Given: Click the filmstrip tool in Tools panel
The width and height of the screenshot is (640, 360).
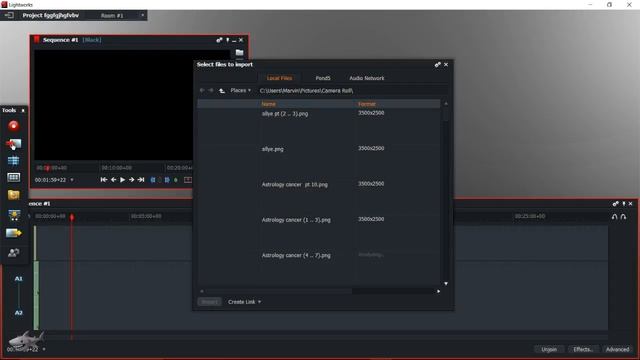Looking at the screenshot, I should pos(13,177).
